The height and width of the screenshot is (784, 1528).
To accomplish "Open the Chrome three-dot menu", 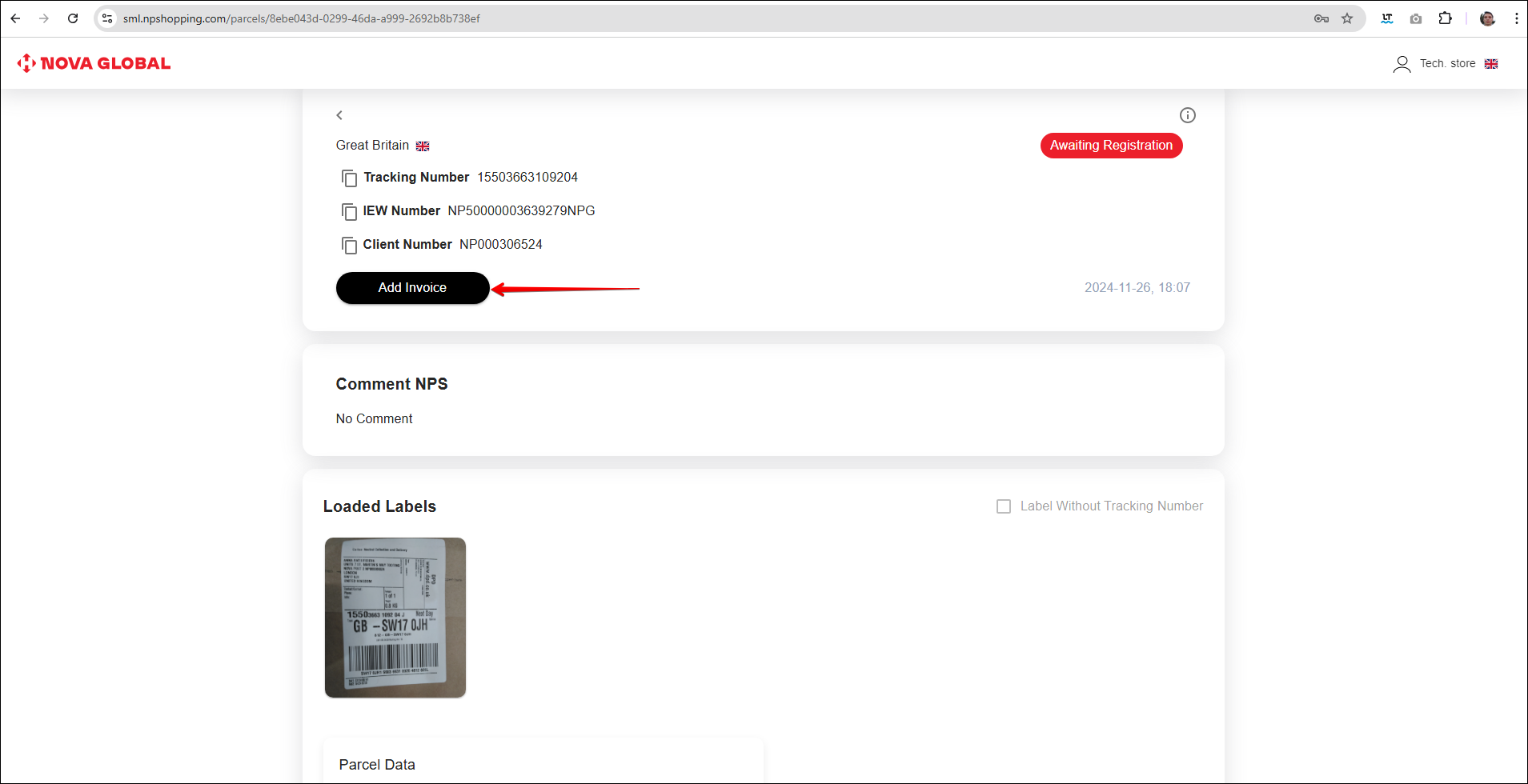I will pos(1516,18).
